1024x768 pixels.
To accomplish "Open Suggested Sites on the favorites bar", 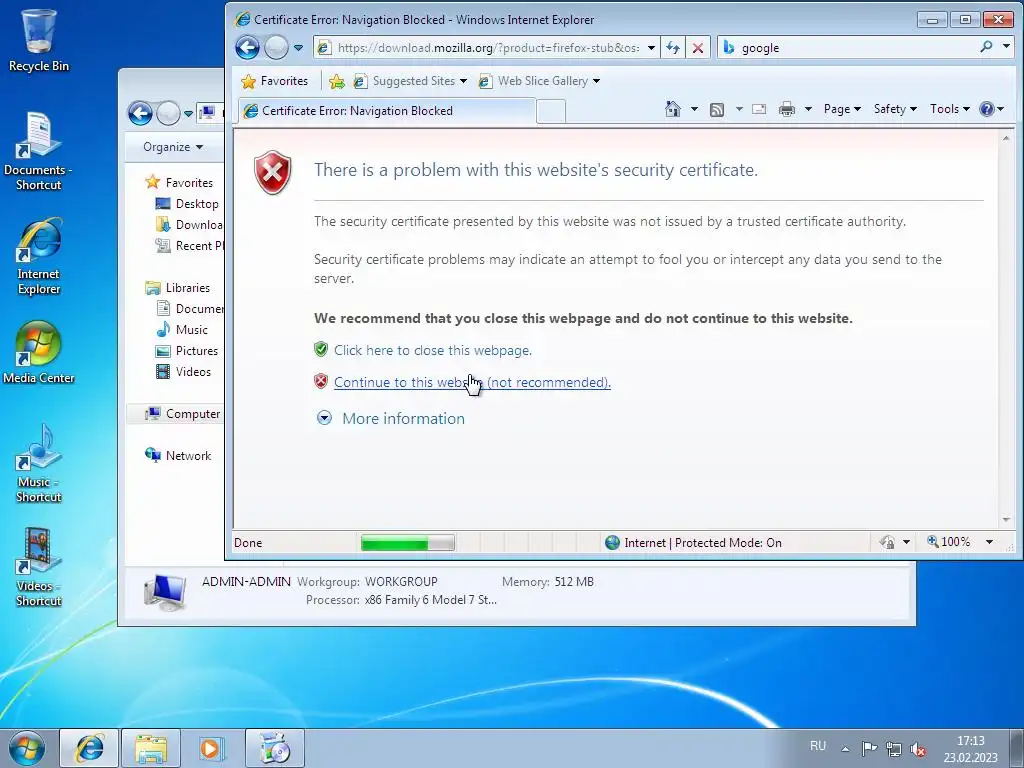I will click(409, 81).
